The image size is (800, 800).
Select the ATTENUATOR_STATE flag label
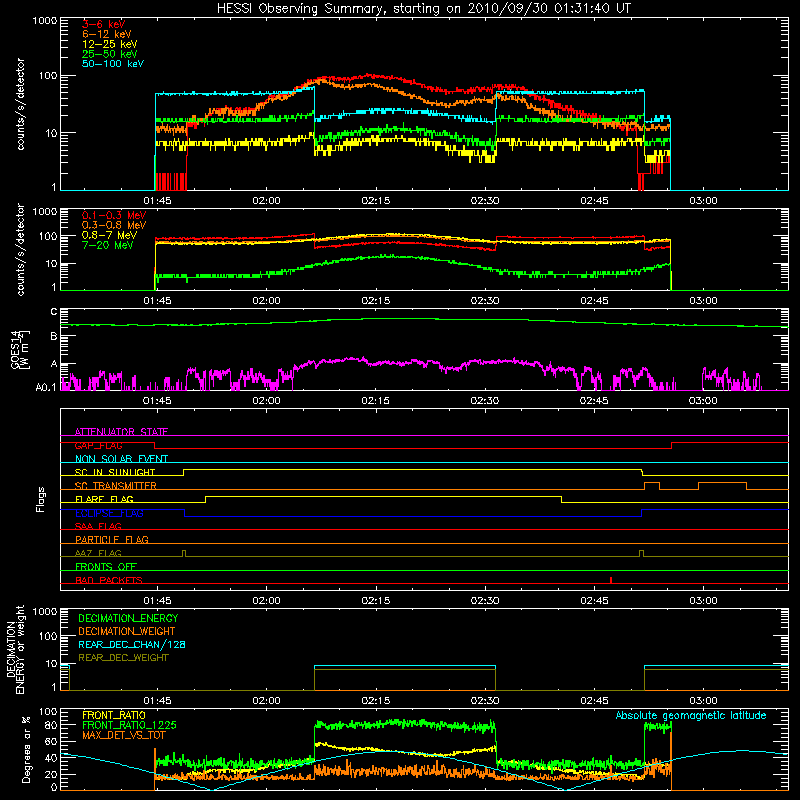coord(121,432)
